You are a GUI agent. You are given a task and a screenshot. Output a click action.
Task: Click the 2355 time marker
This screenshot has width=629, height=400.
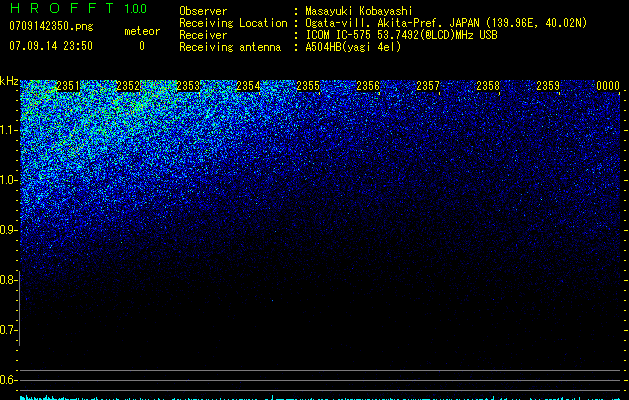[x=308, y=86]
